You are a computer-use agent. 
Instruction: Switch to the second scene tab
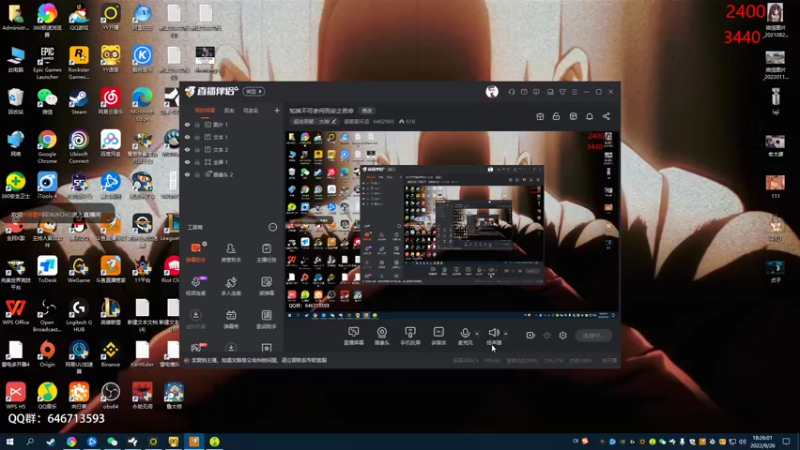coord(229,110)
